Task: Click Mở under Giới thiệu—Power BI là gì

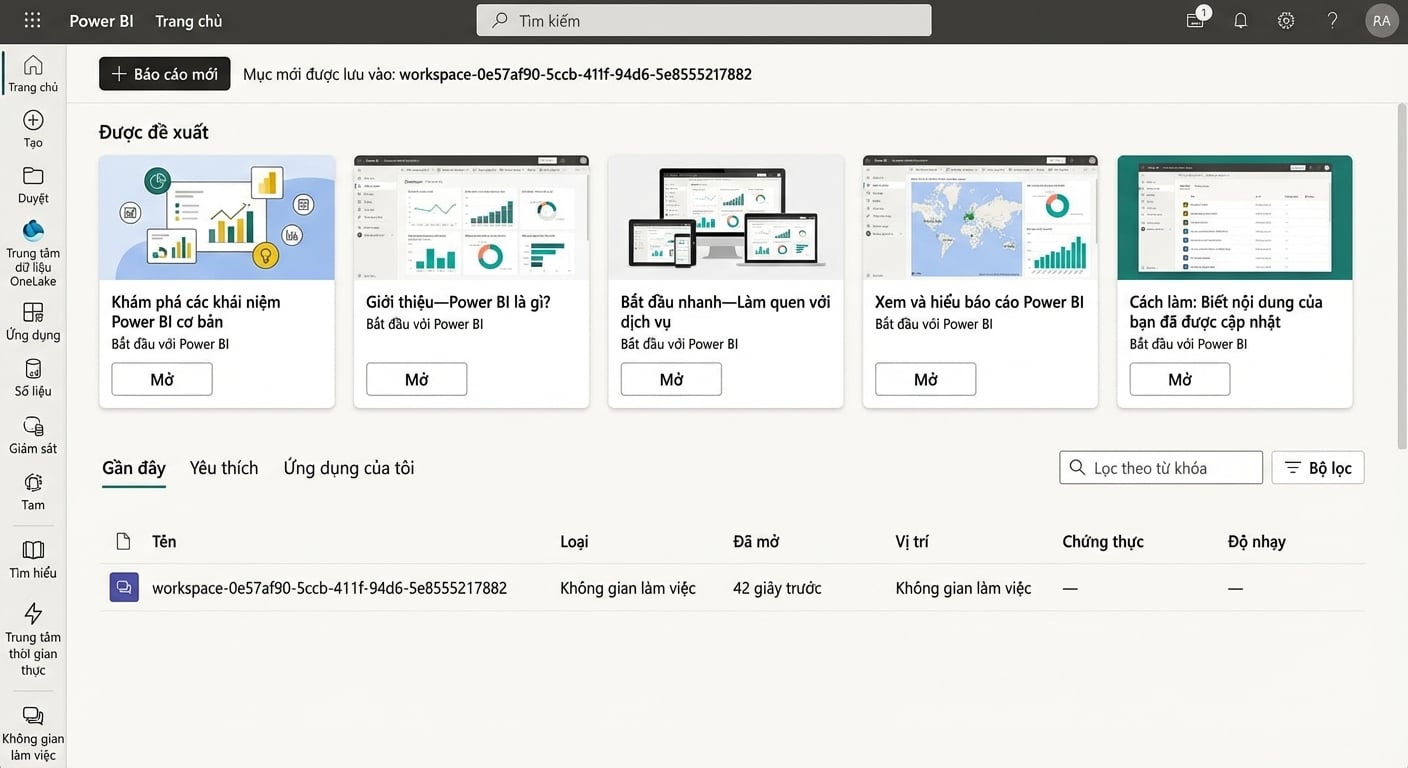Action: pos(417,379)
